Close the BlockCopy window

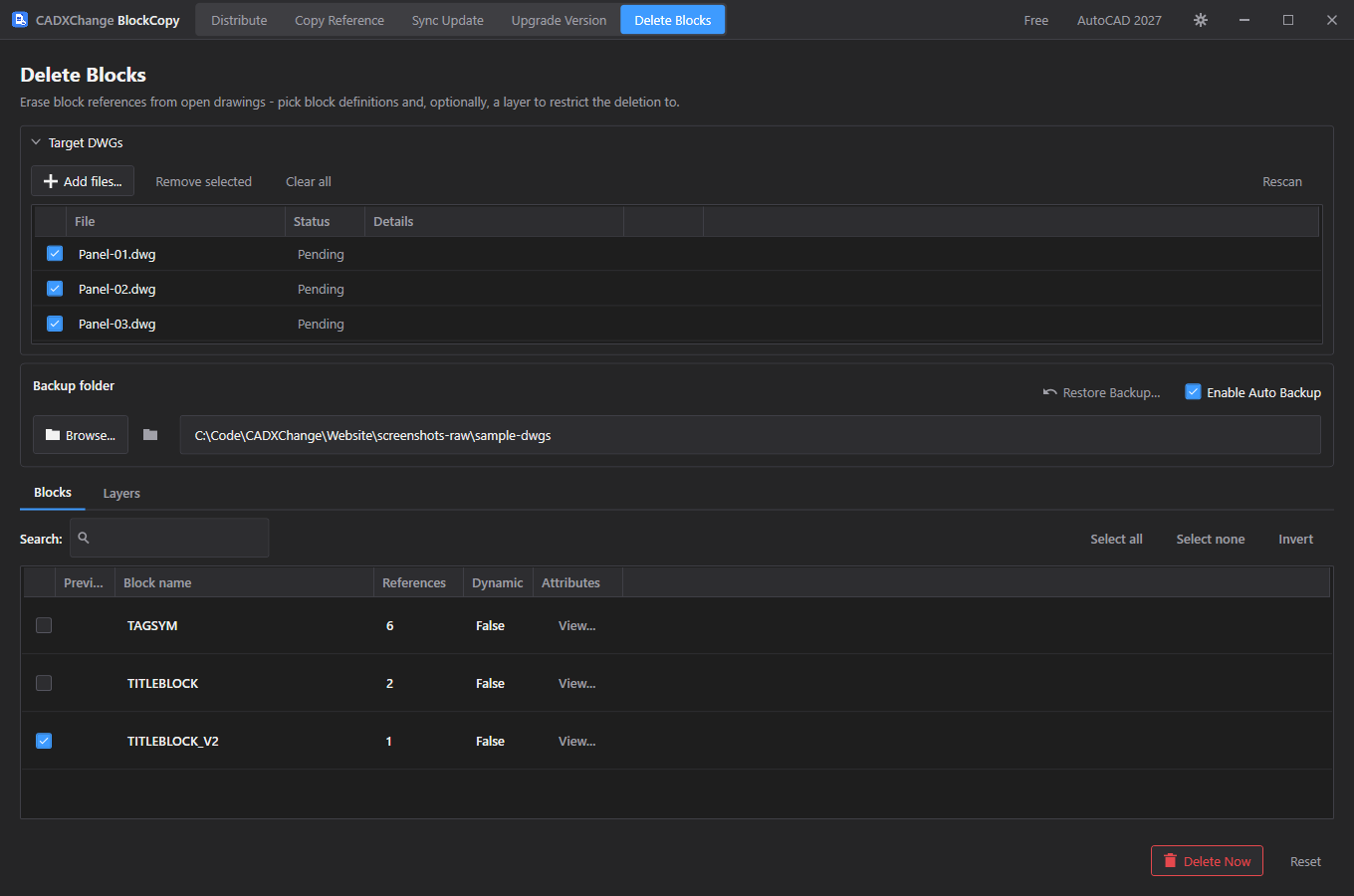click(1332, 20)
